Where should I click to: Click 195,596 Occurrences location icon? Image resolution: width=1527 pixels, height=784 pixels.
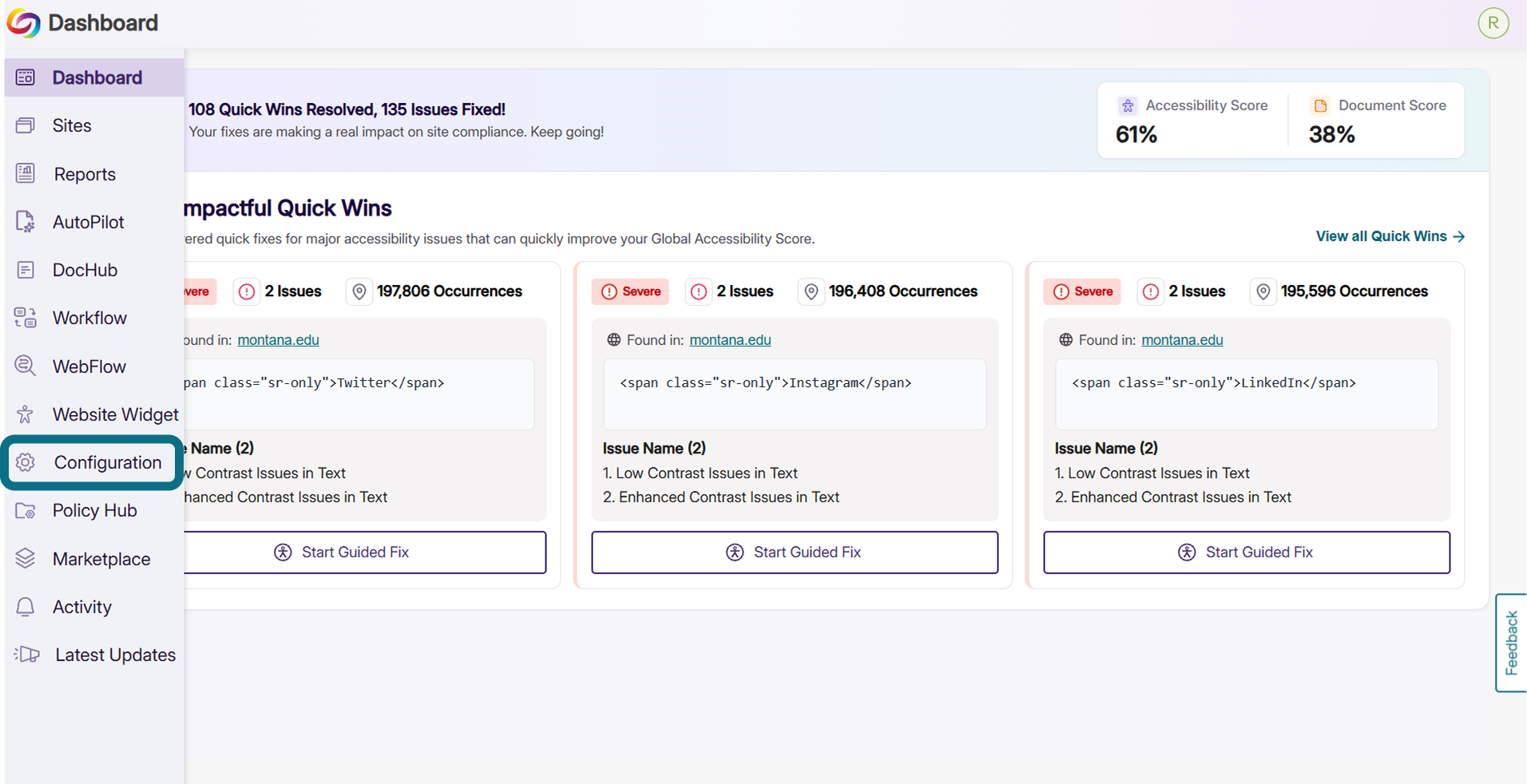click(x=1263, y=291)
